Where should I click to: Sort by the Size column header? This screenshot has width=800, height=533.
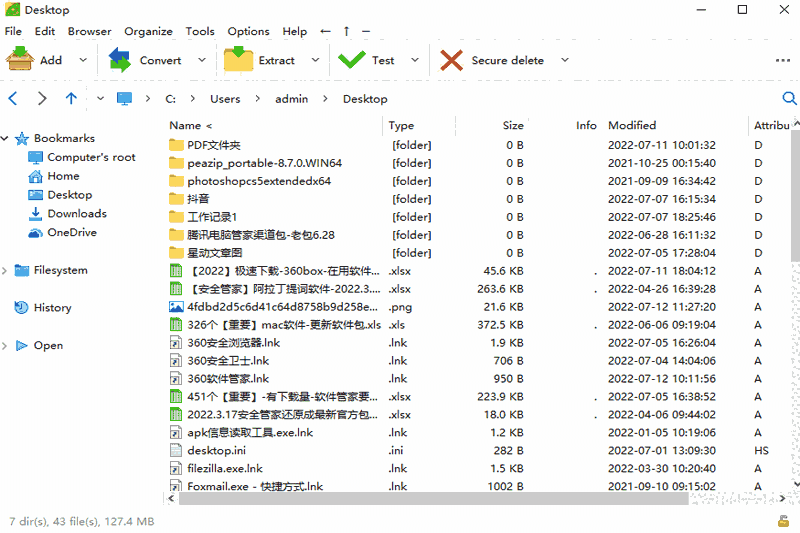(513, 125)
